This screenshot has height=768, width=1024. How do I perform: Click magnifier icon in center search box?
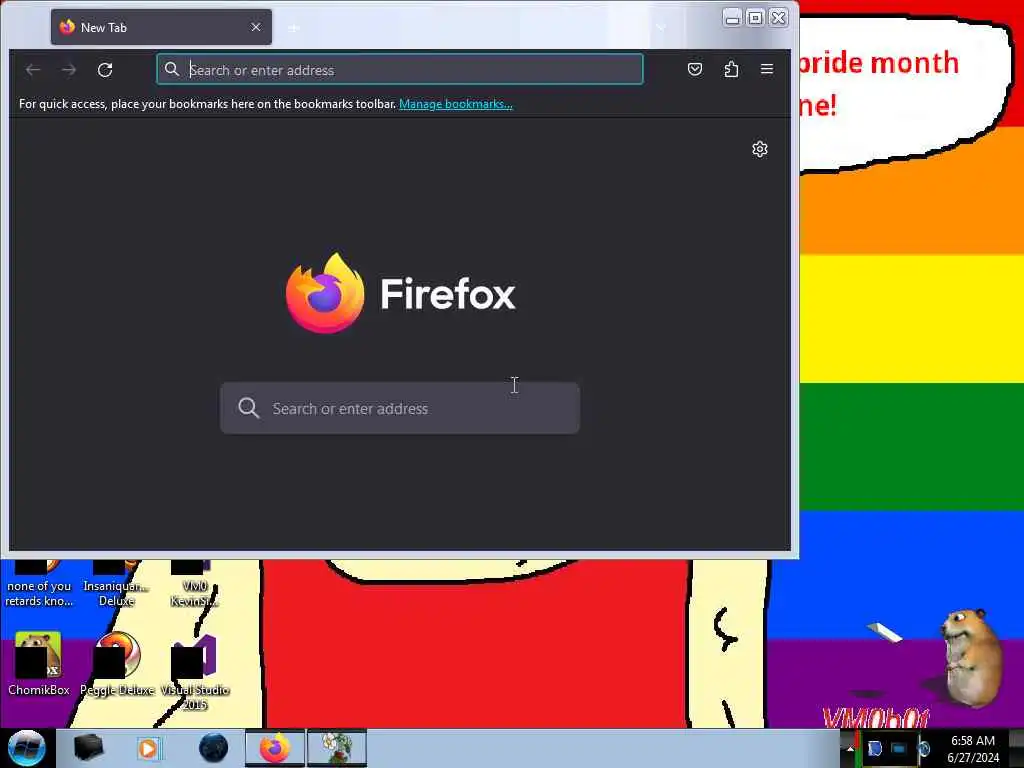[249, 408]
